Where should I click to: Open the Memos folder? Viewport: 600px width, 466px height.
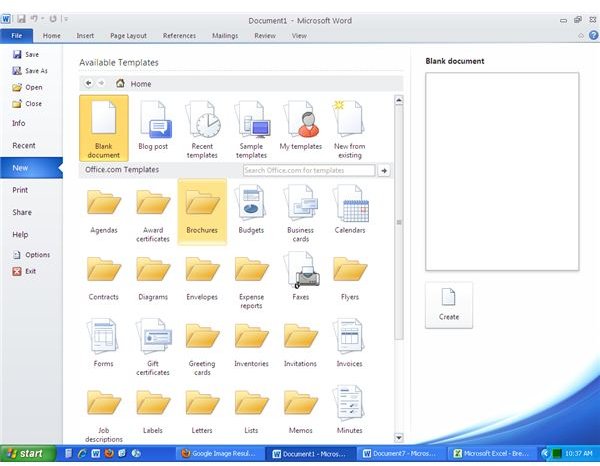[x=300, y=411]
